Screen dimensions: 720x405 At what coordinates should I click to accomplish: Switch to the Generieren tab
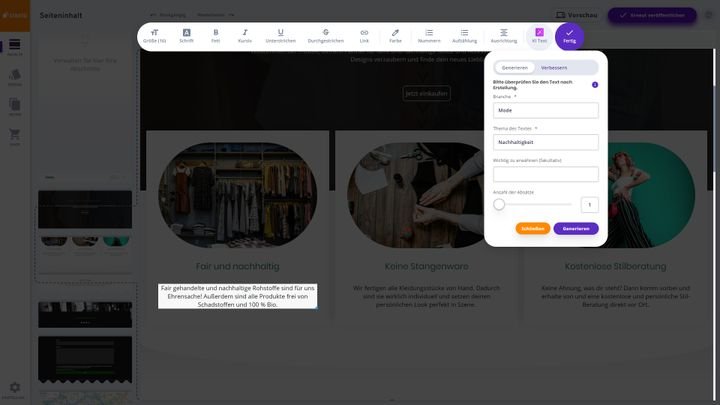tap(515, 67)
